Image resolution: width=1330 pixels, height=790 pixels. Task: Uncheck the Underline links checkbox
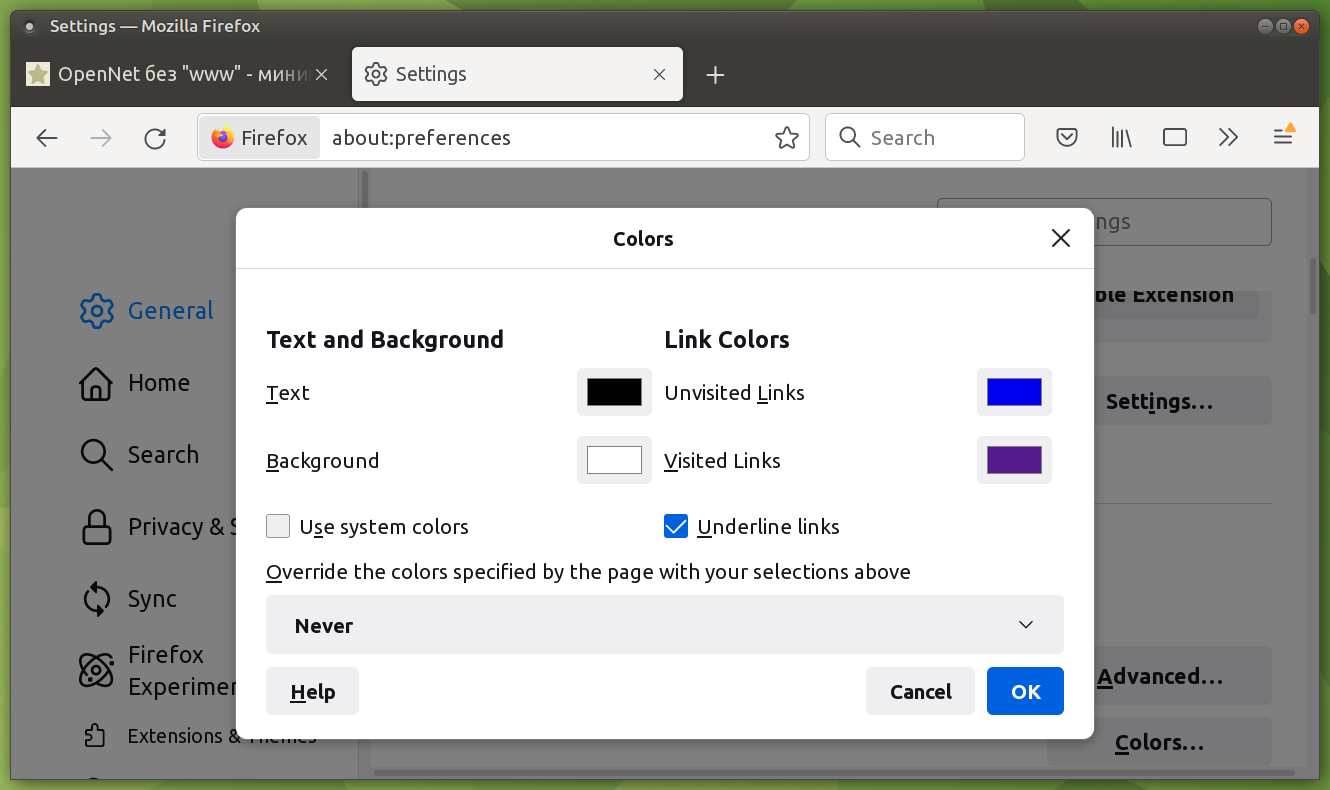(676, 526)
